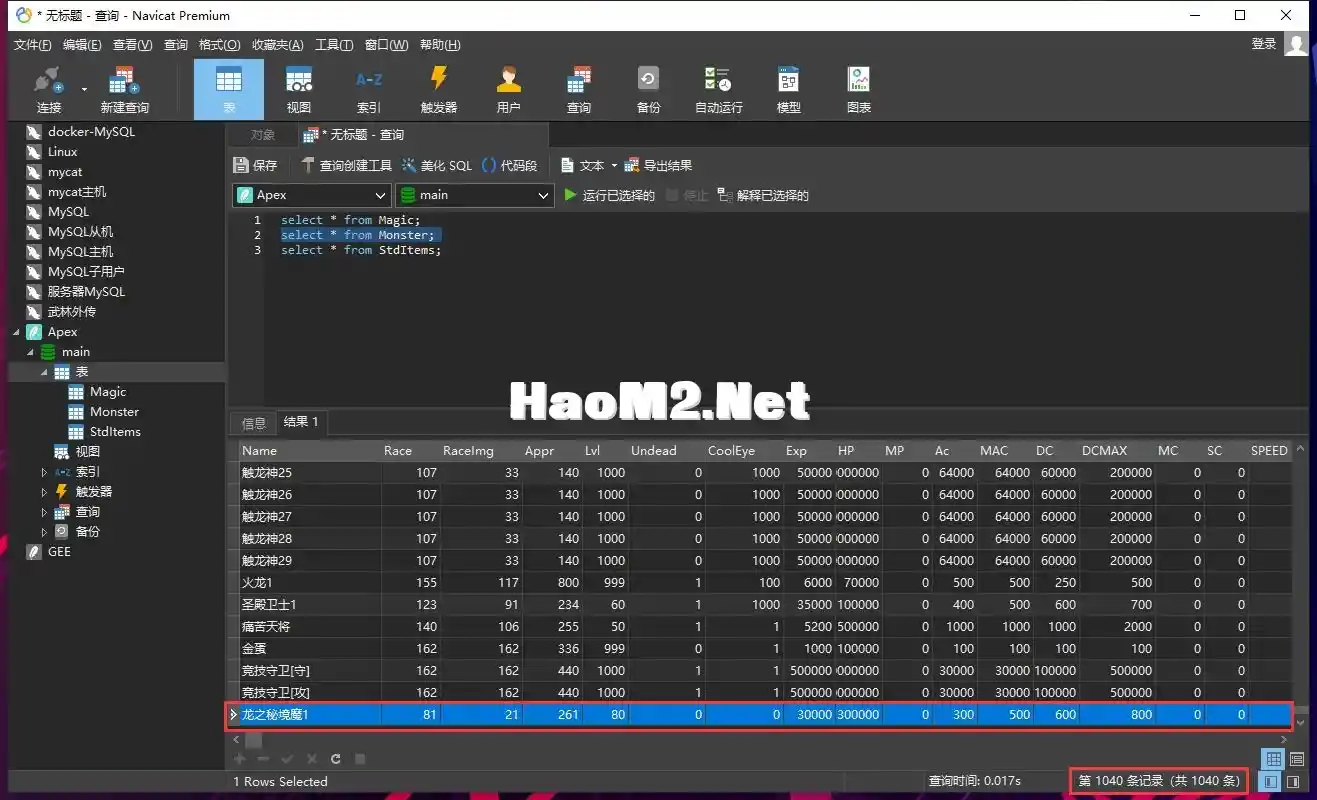
Task: Click the results vertical scrollbar down arrow
Action: (1300, 721)
